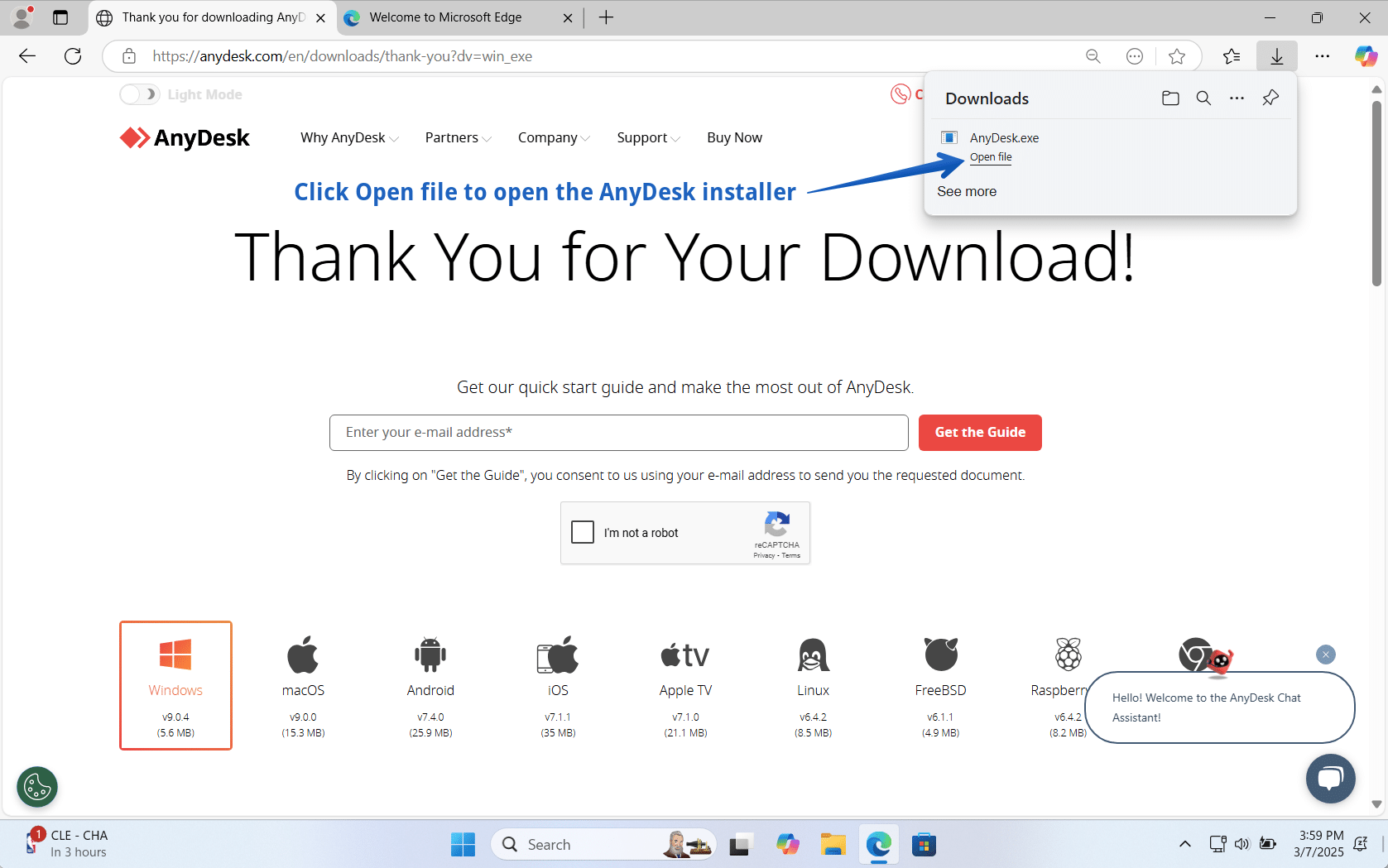Show hidden system tray icons
The image size is (1388, 868).
click(x=1185, y=844)
